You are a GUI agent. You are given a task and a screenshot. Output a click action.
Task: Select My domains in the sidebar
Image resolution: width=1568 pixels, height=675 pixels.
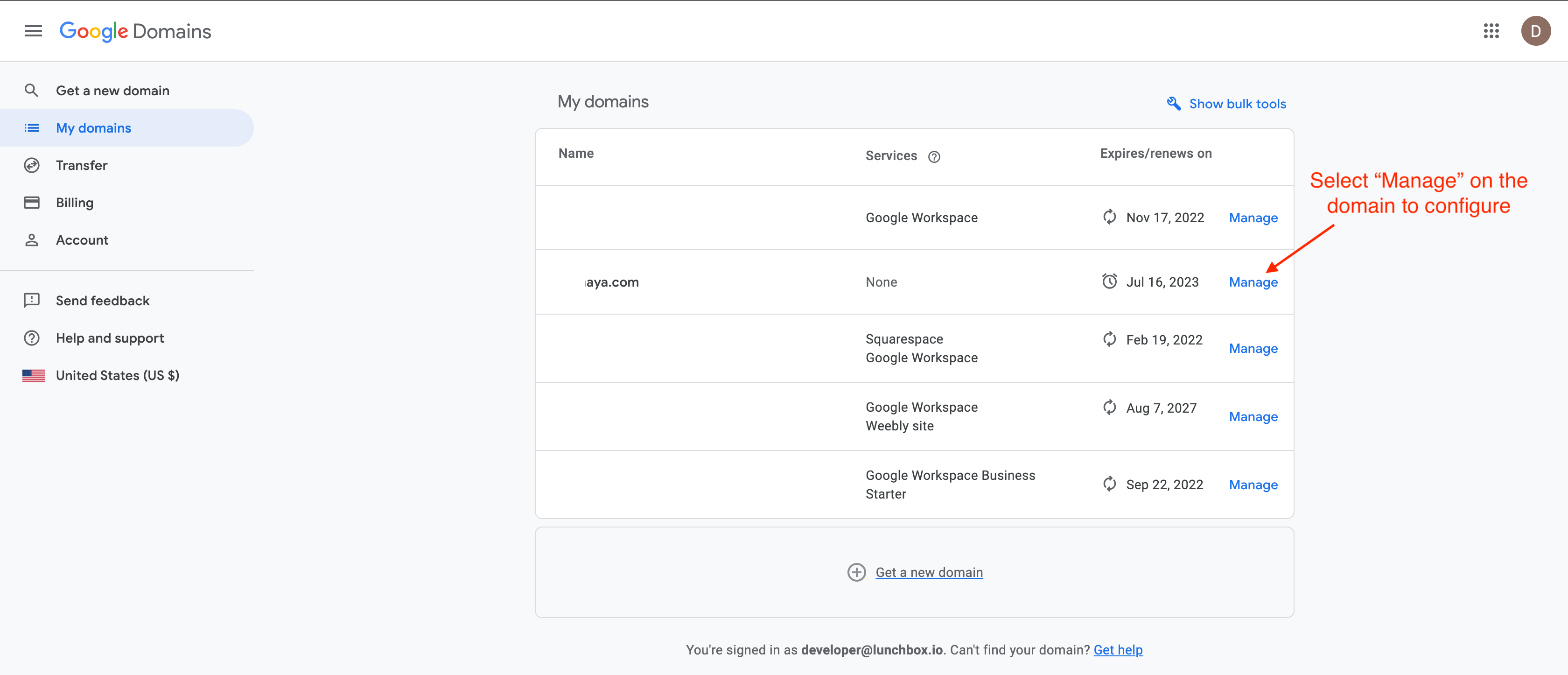click(x=126, y=128)
